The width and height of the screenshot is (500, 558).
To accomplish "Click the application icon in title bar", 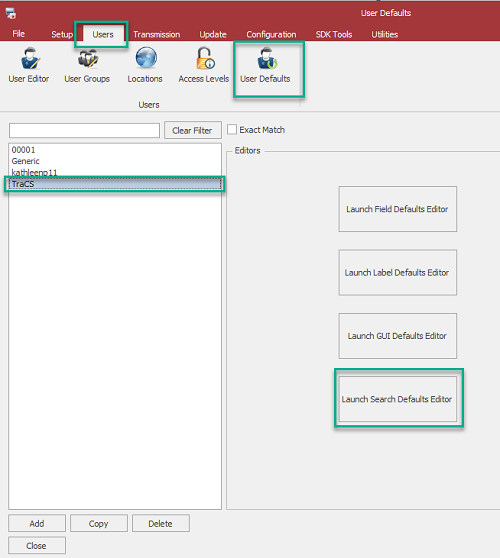I will point(11,13).
